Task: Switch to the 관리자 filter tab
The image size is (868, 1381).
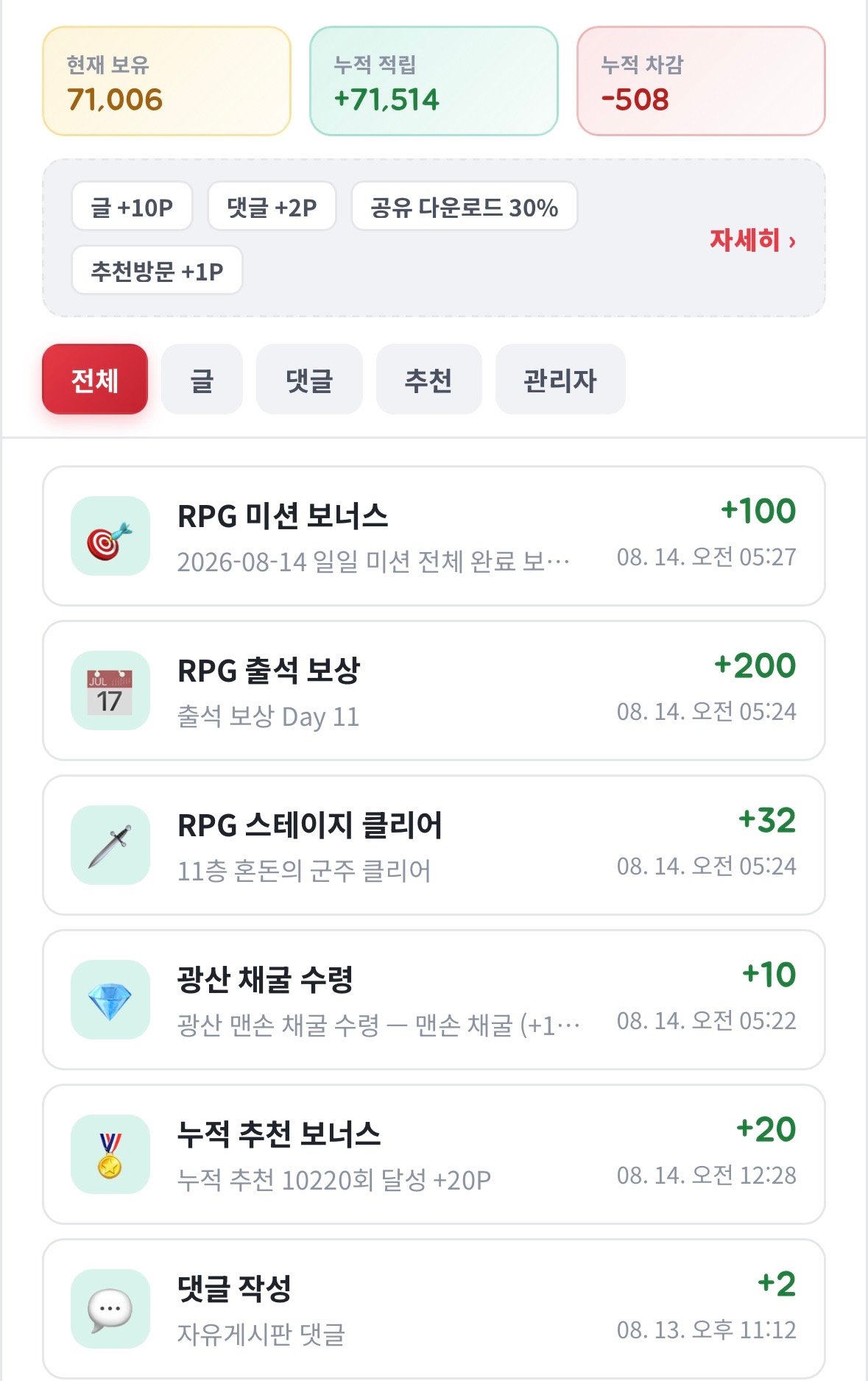Action: pyautogui.click(x=560, y=379)
